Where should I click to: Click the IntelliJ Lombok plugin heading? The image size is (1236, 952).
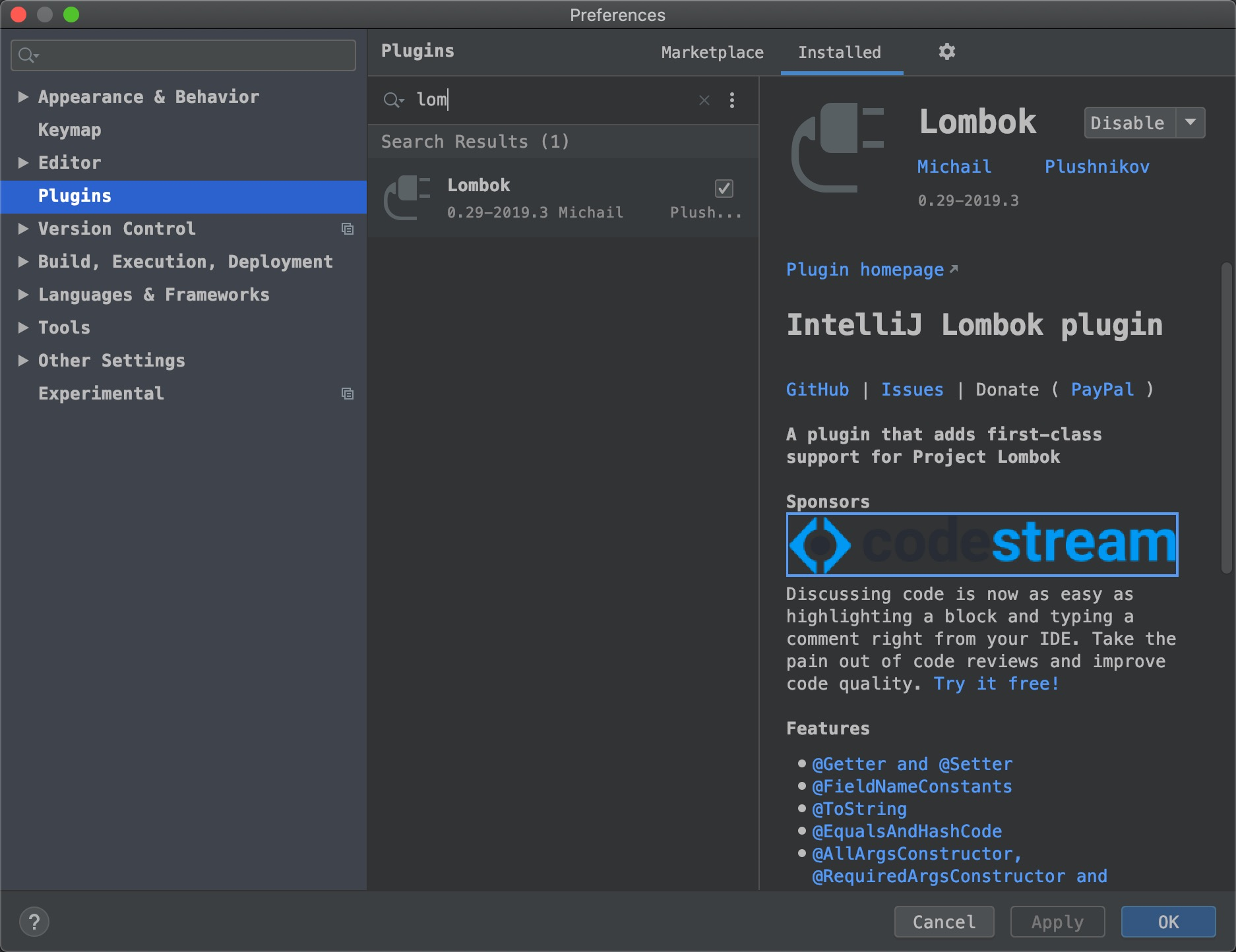pos(974,325)
